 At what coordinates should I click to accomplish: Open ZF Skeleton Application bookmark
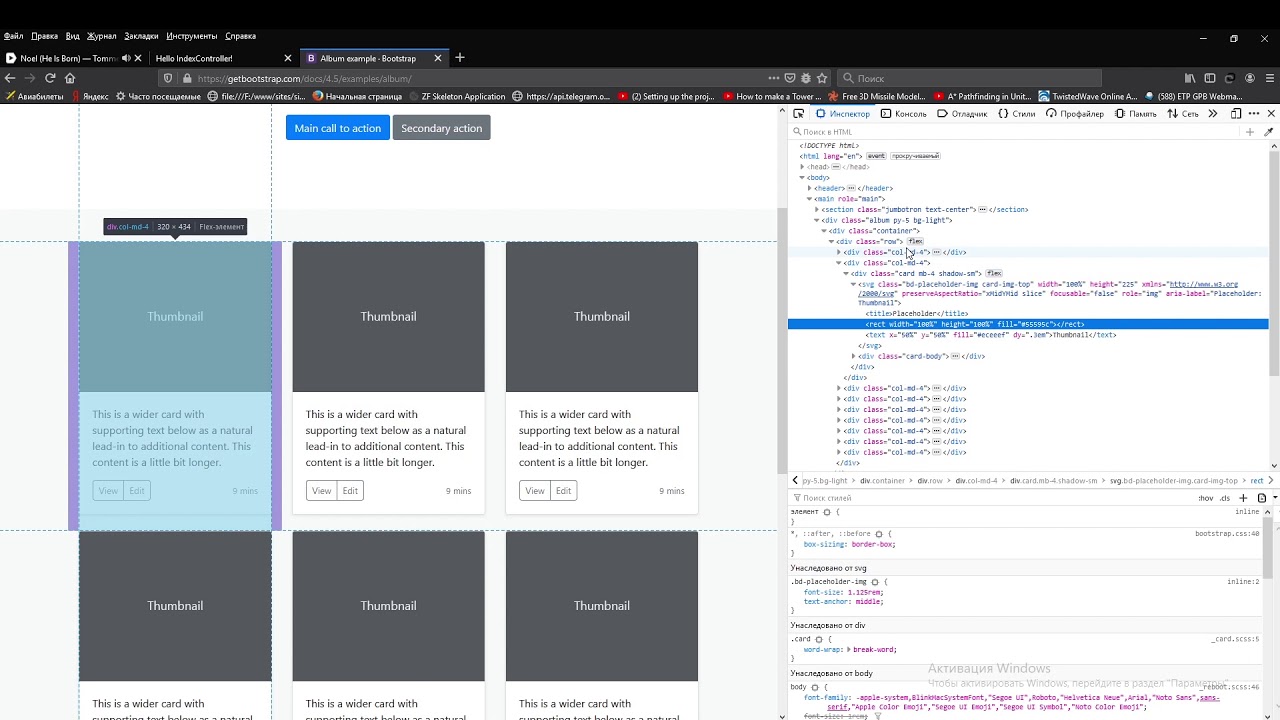click(457, 97)
